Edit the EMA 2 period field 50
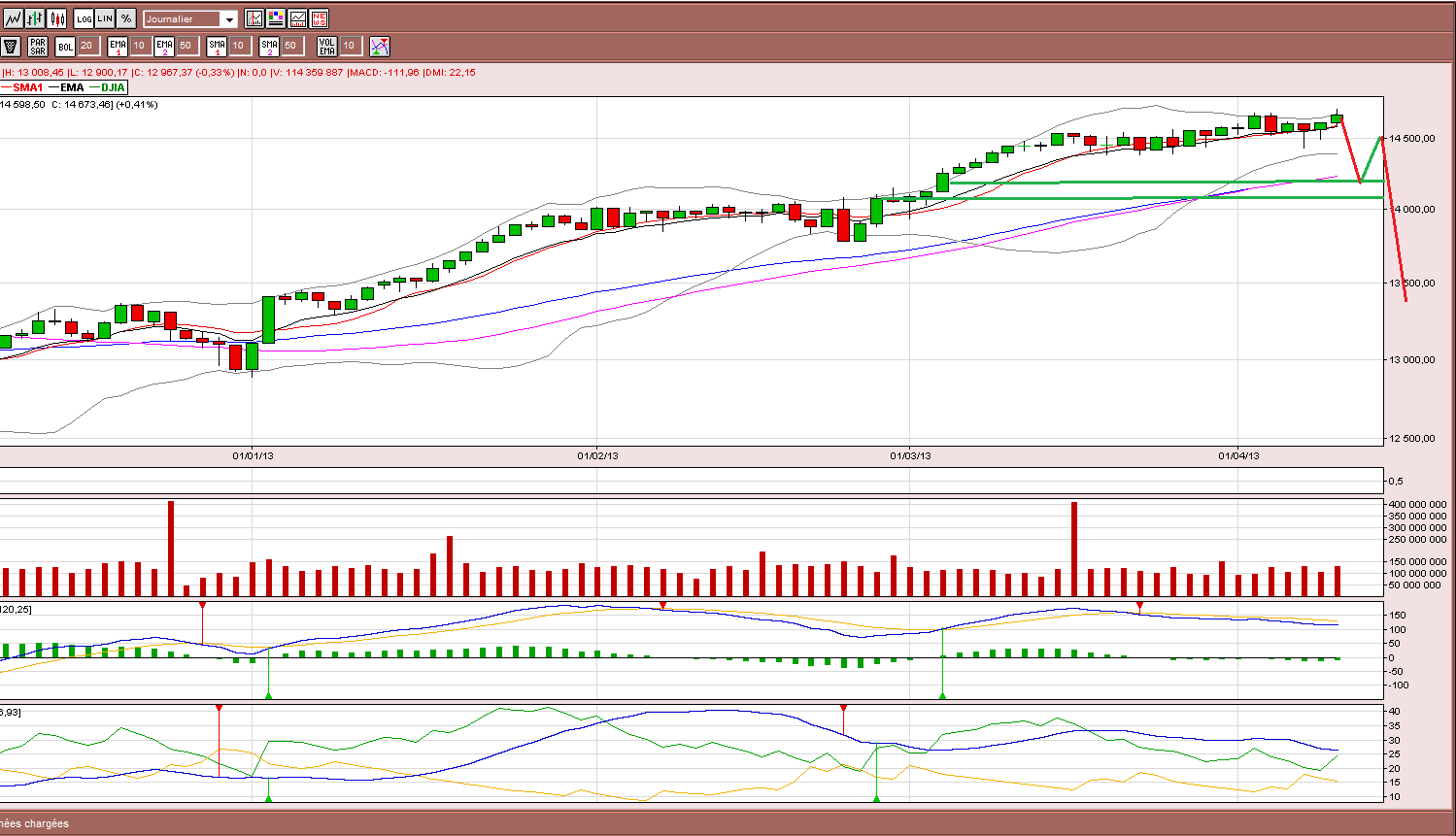Screen dimensions: 1456x836 (186, 46)
